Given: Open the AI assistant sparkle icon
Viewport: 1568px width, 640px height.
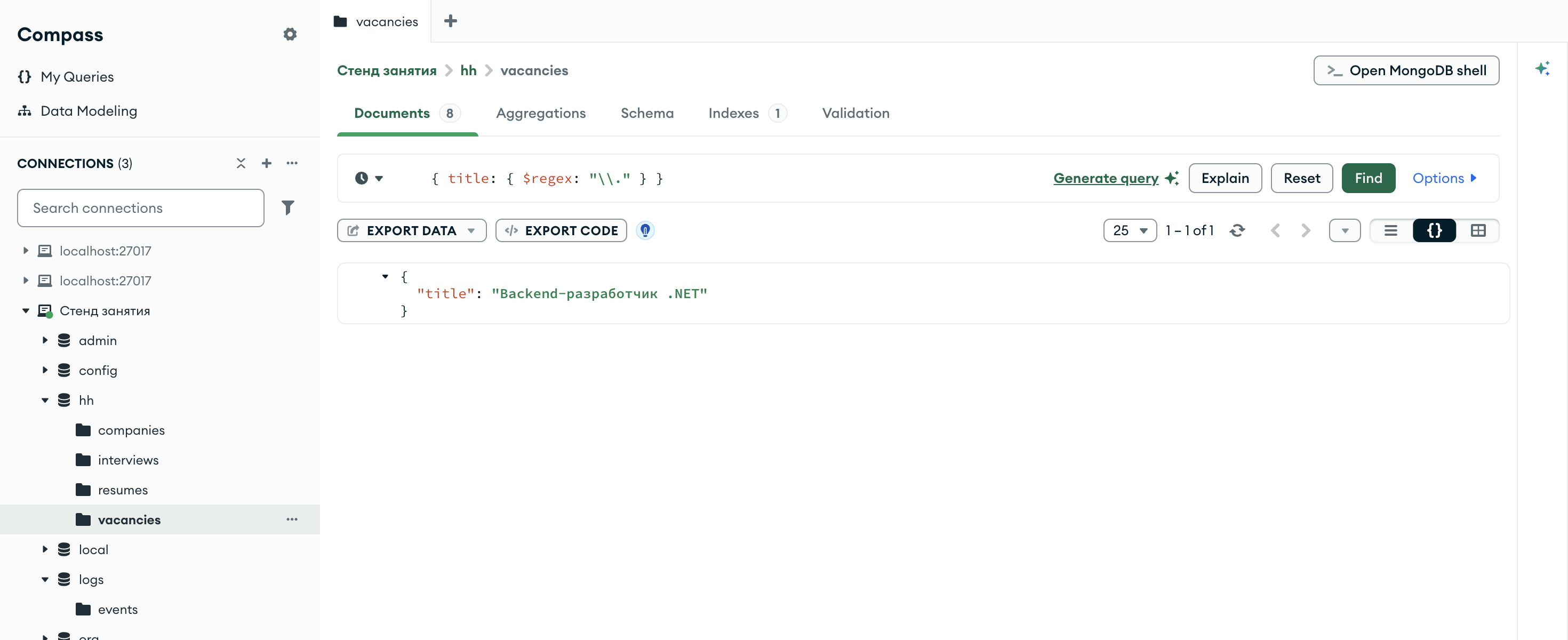Looking at the screenshot, I should click(x=1542, y=68).
